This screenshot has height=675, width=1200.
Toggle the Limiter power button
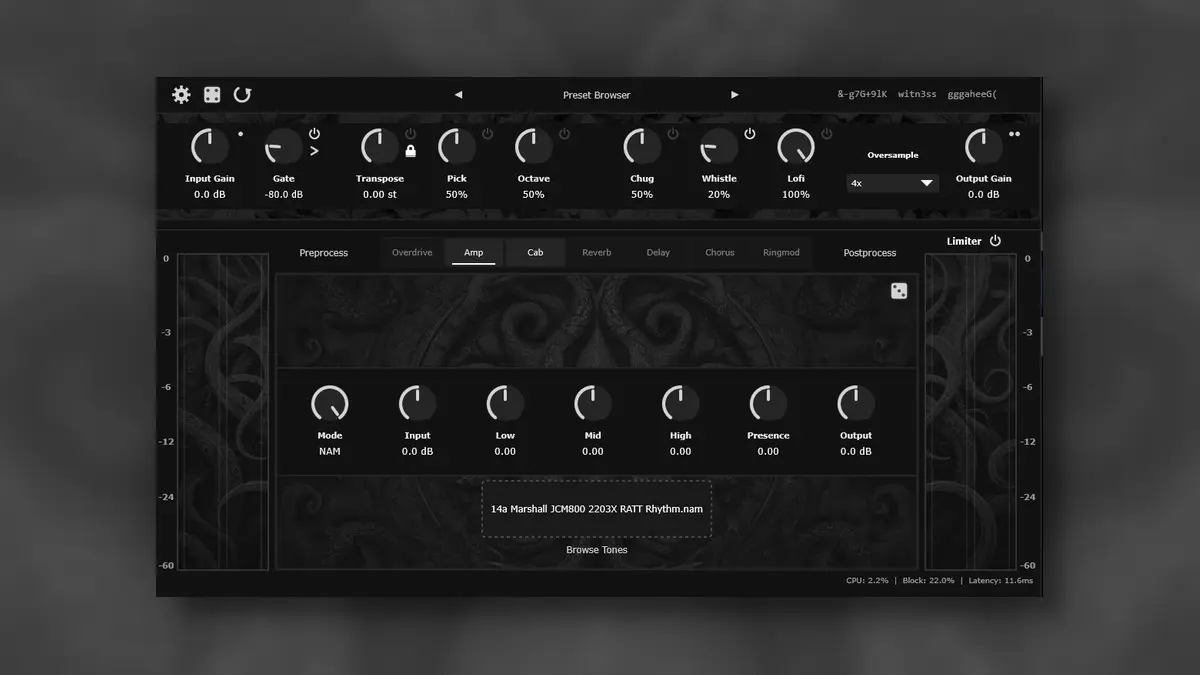pos(995,241)
